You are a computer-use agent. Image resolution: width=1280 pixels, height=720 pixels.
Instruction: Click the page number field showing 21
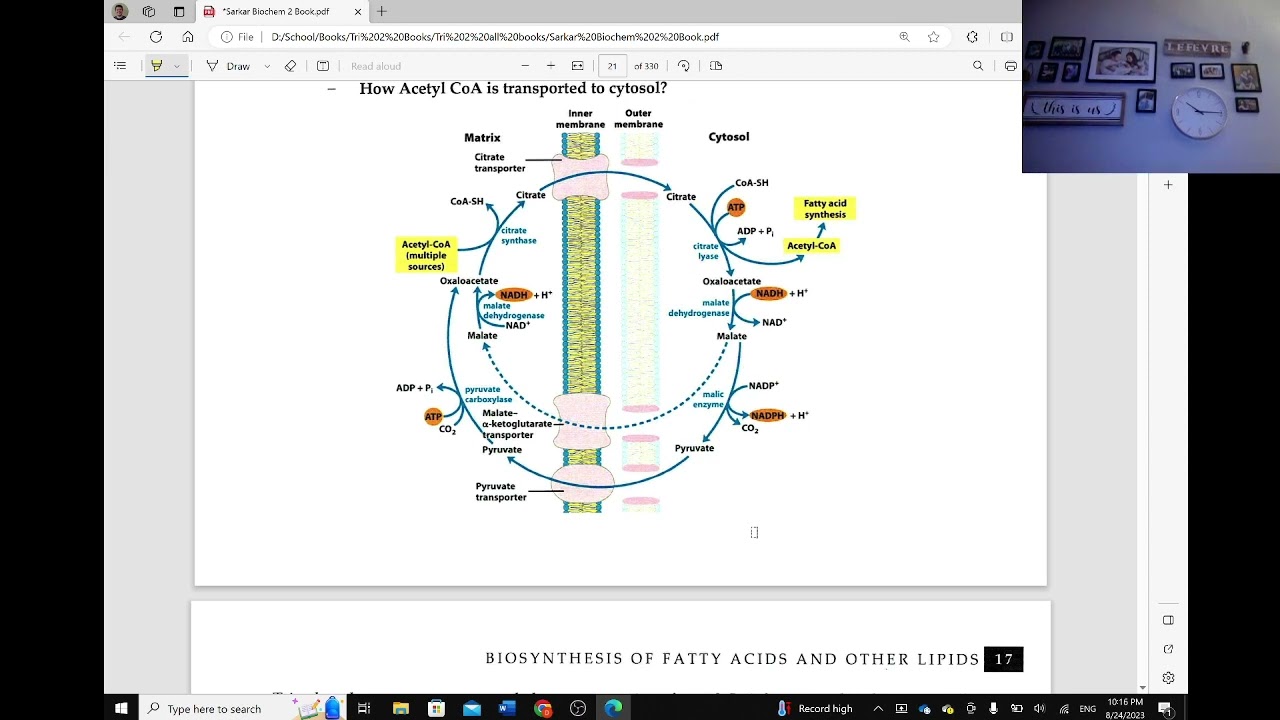tap(612, 66)
